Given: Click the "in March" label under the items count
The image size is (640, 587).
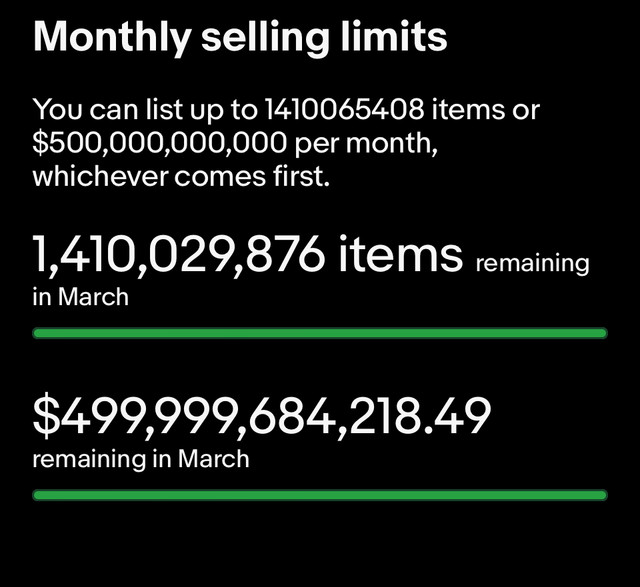Looking at the screenshot, I should click(81, 296).
